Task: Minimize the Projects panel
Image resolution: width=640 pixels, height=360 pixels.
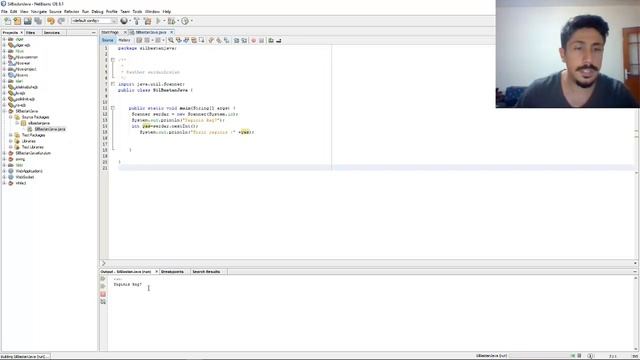Action: coord(93,32)
